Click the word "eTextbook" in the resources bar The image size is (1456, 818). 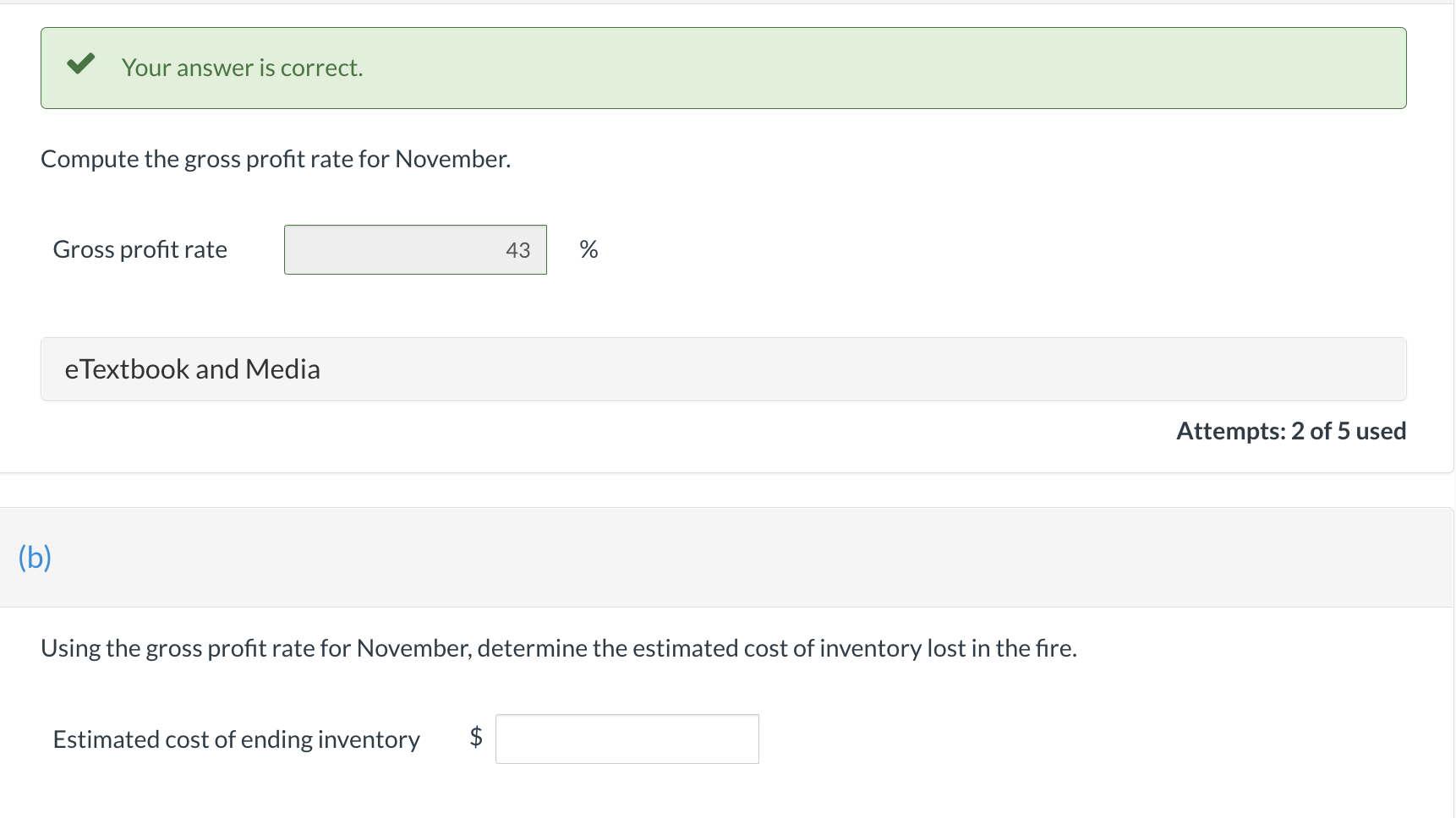tap(127, 369)
